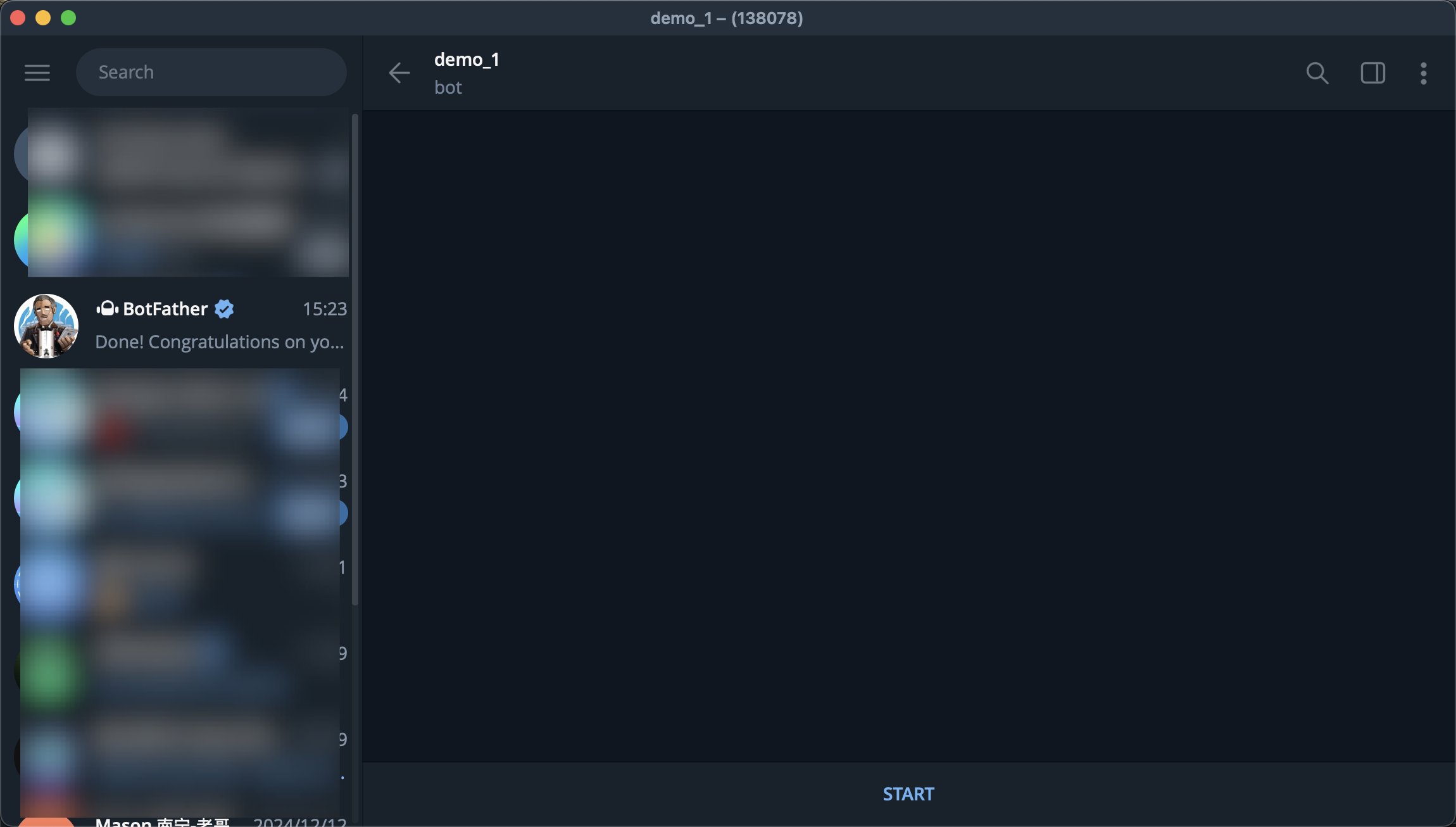Open the demo_1 profile from header
The width and height of the screenshot is (1456, 827).
point(467,60)
